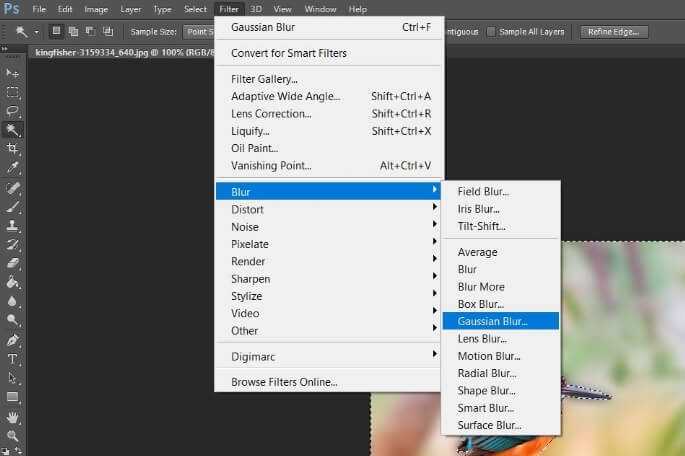Viewport: 685px width, 456px height.
Task: Select the Lasso tool
Action: 12,111
